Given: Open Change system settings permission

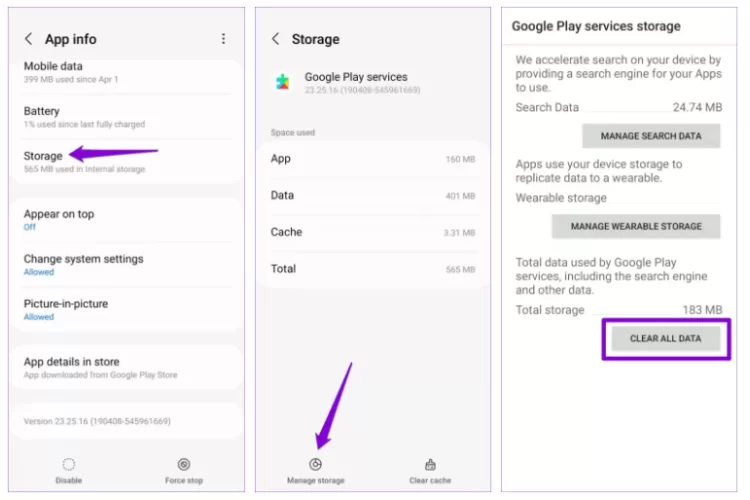Looking at the screenshot, I should coord(131,264).
